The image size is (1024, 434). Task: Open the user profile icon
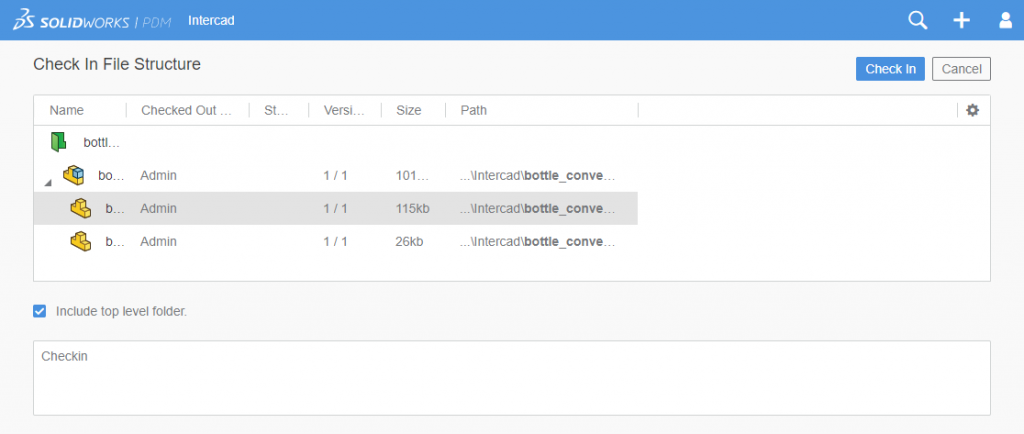coord(1005,20)
